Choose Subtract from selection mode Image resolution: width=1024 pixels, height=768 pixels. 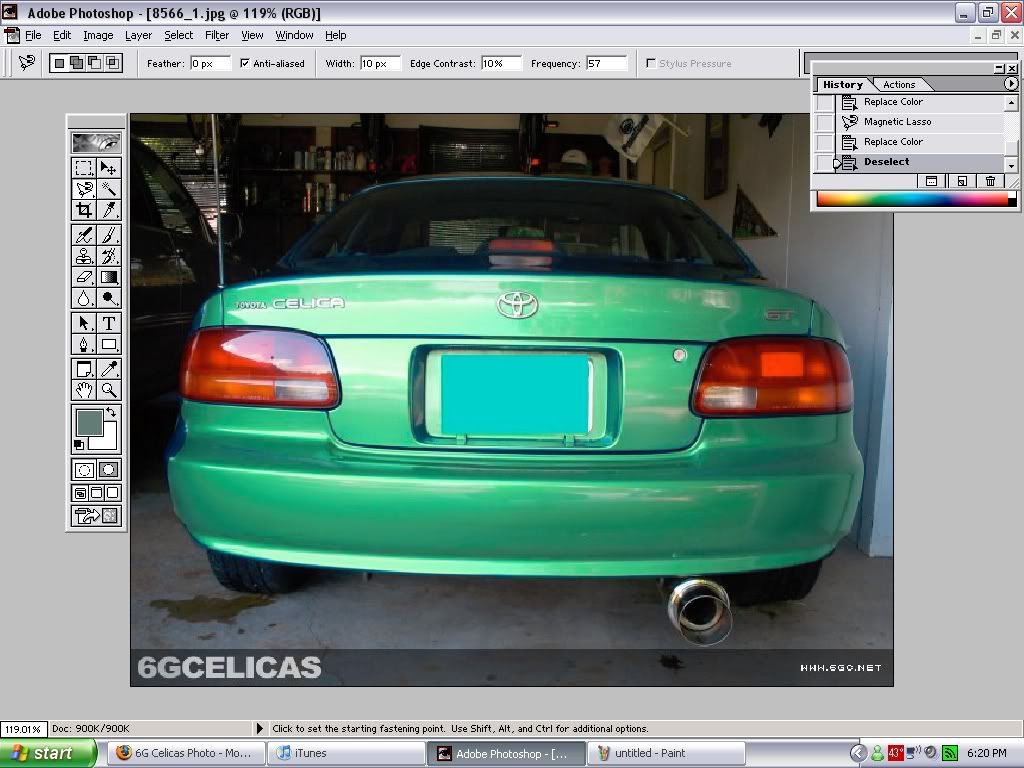(95, 63)
